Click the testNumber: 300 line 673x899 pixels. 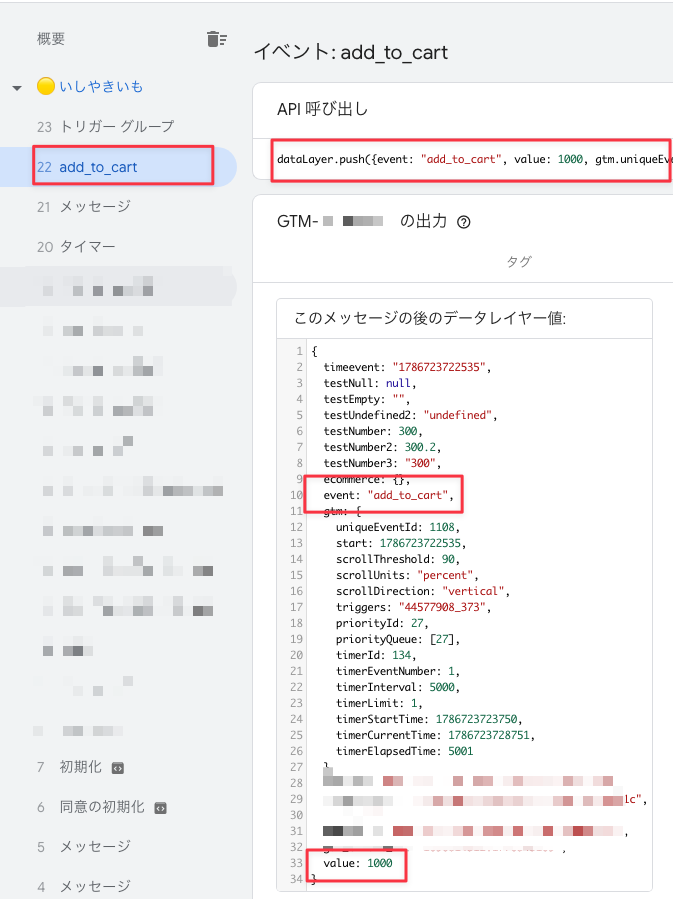click(373, 431)
